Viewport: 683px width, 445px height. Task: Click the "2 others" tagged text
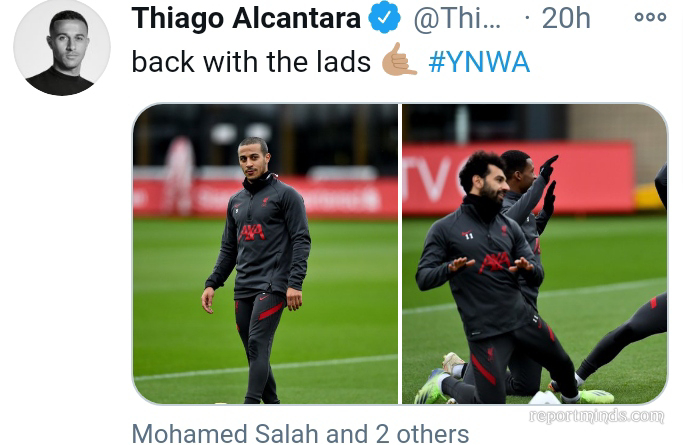click(422, 434)
